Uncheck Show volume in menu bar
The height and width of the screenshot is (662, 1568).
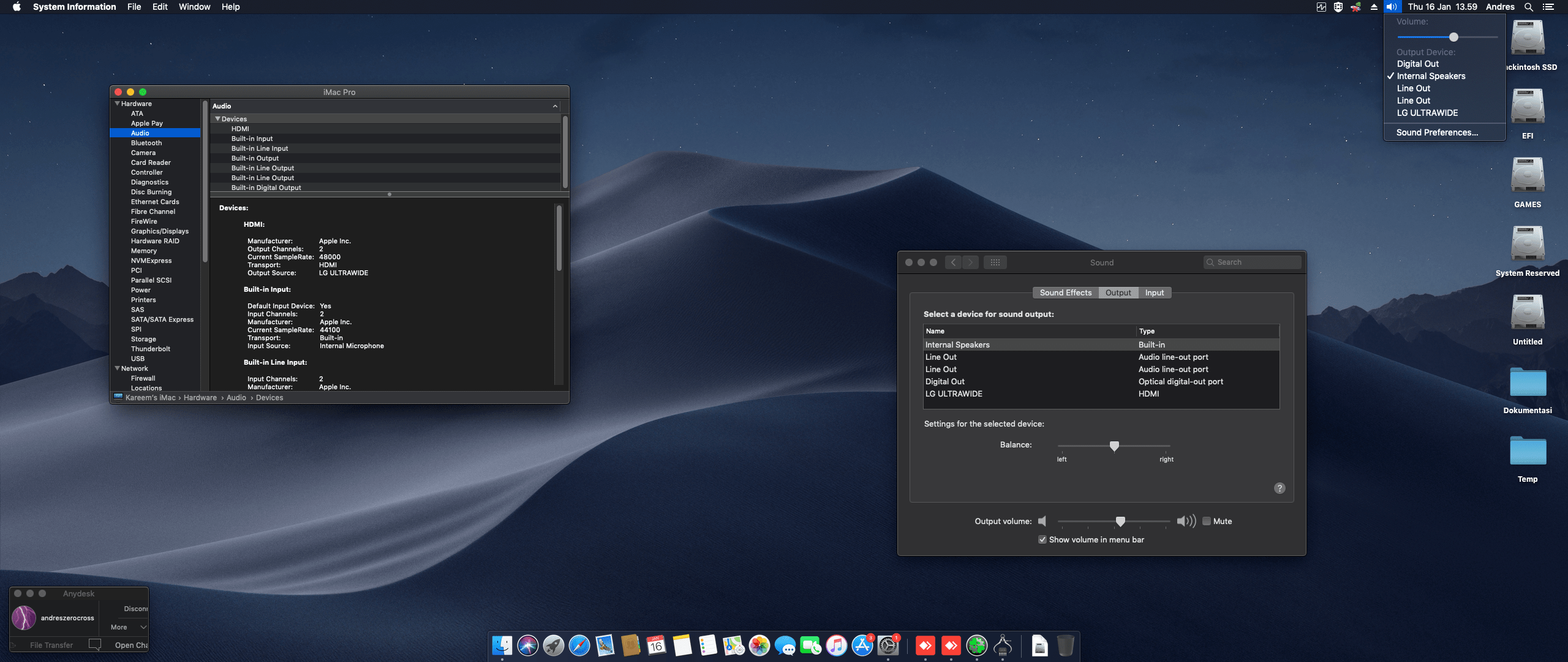pyautogui.click(x=1042, y=539)
